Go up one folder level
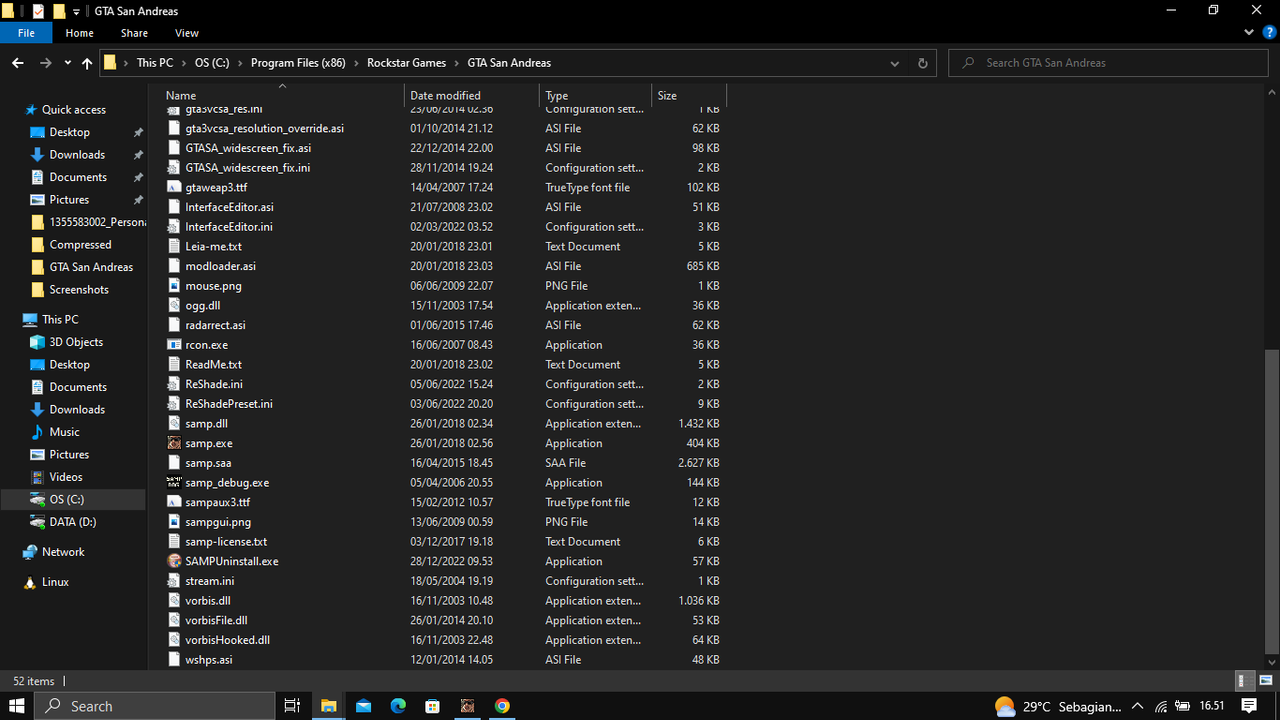 pos(87,63)
